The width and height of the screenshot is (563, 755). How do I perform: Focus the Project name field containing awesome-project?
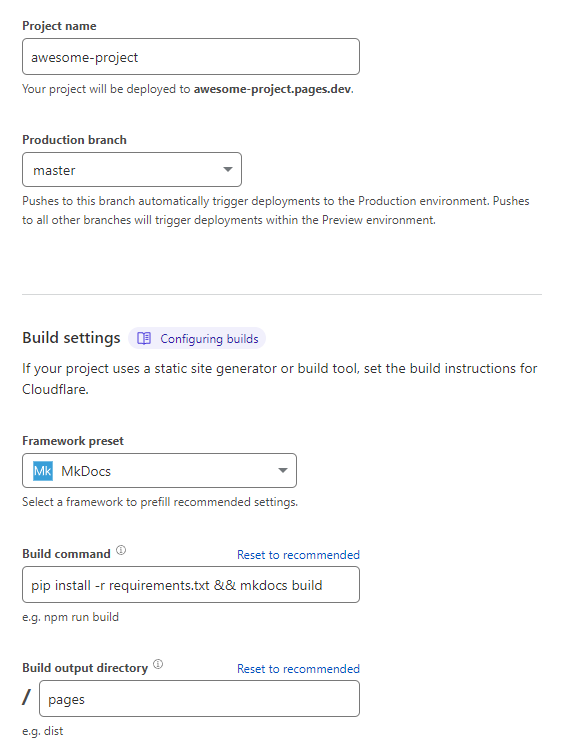(x=191, y=57)
